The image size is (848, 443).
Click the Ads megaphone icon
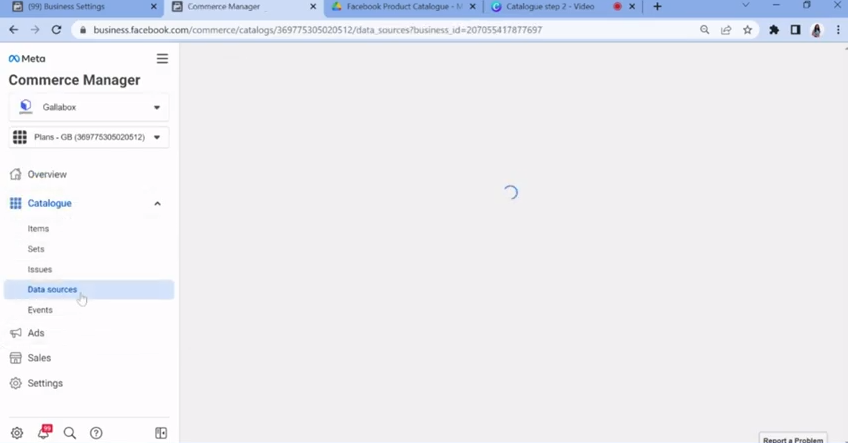click(16, 333)
